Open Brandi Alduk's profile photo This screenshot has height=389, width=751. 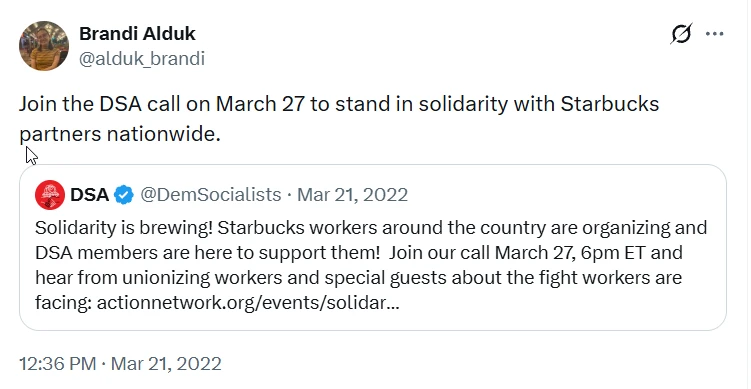[44, 46]
